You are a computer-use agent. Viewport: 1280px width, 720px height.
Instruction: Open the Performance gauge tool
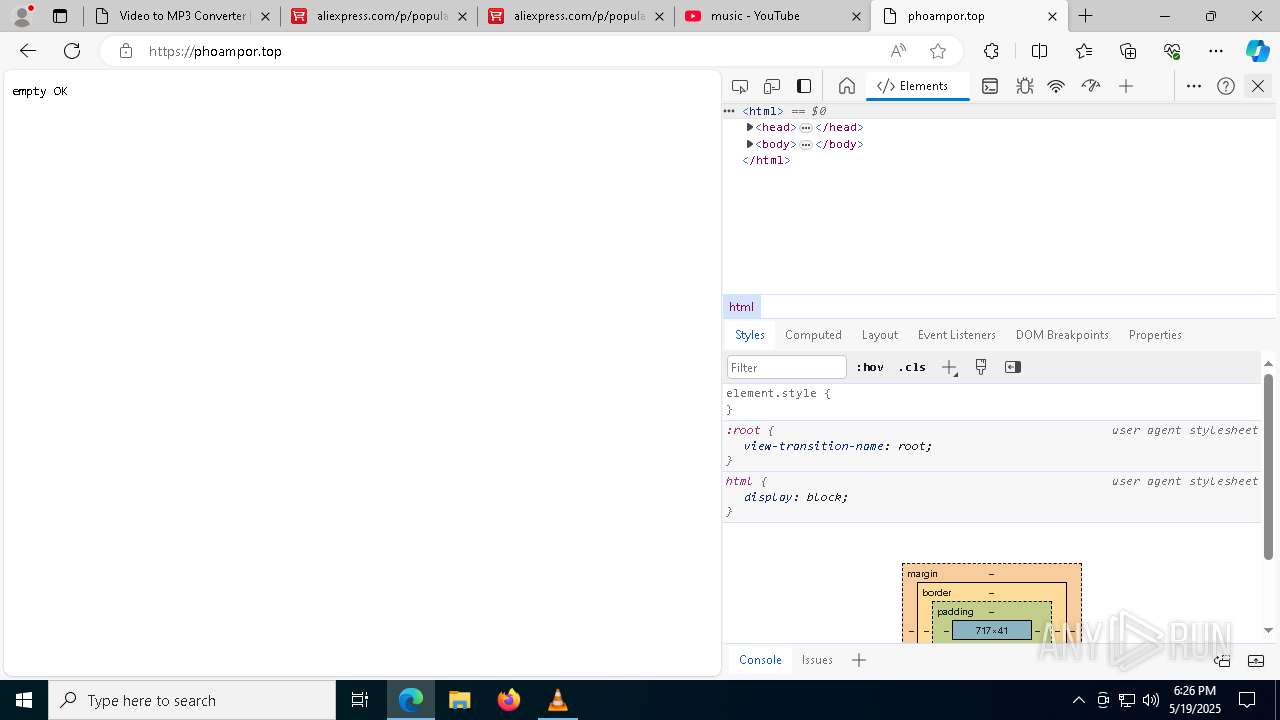click(1091, 86)
